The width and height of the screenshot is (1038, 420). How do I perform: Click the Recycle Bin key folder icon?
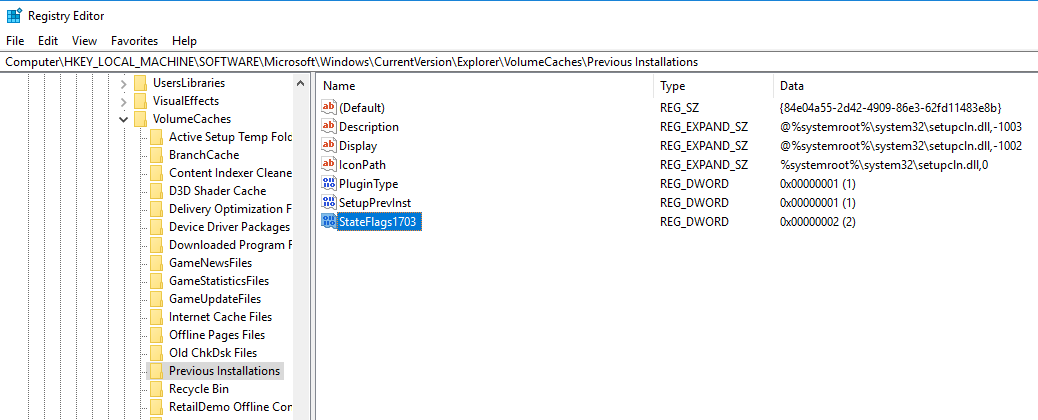pos(156,388)
